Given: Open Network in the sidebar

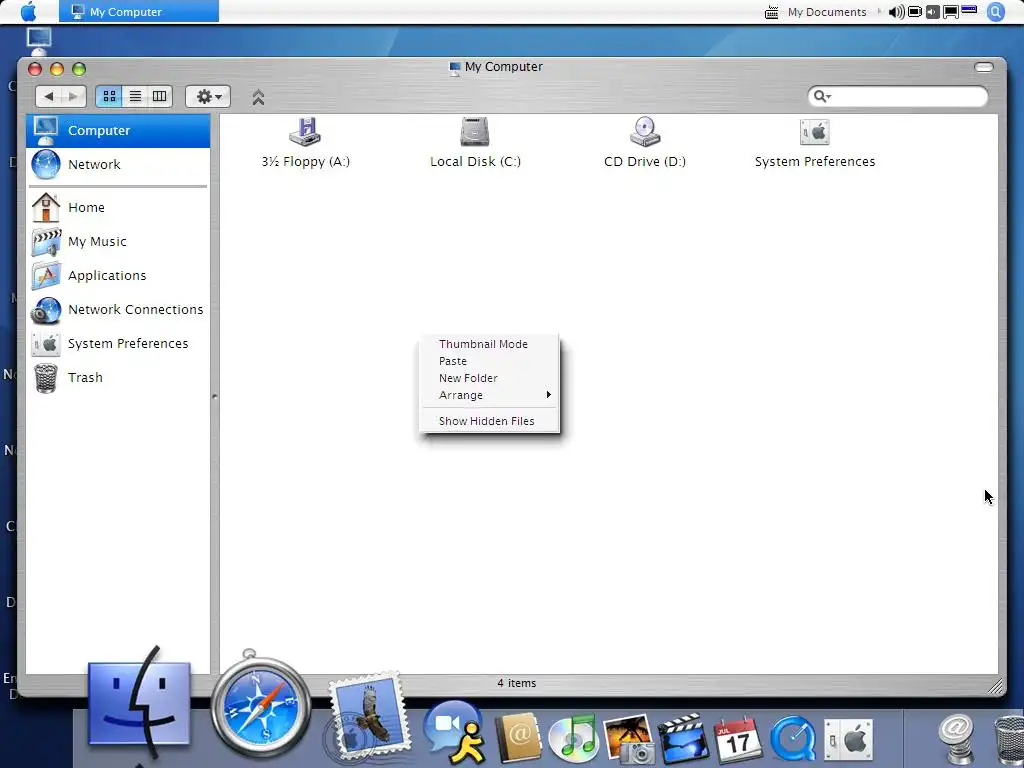Looking at the screenshot, I should (x=118, y=165).
